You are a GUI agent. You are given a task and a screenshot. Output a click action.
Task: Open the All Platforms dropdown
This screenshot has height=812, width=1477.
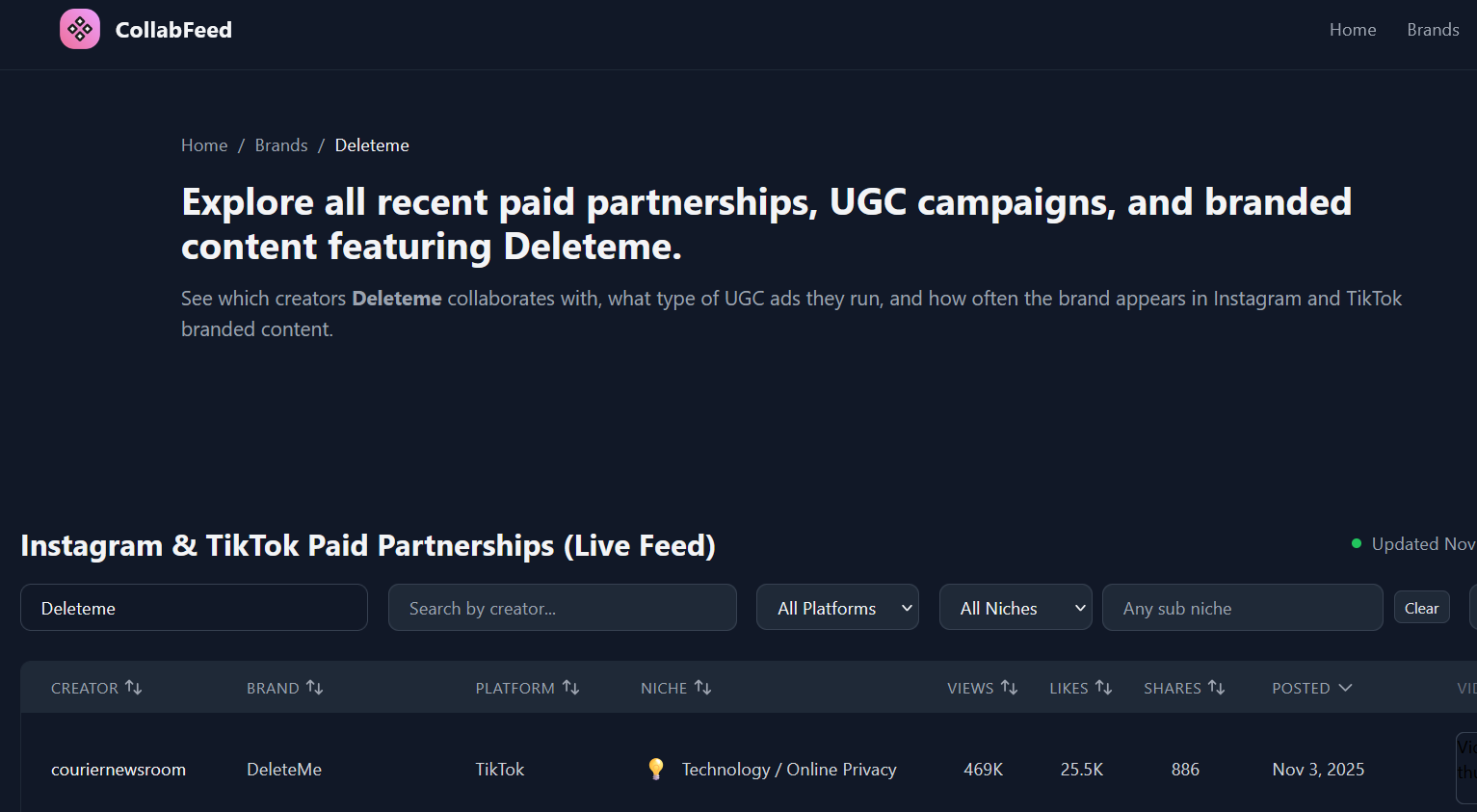(x=836, y=607)
